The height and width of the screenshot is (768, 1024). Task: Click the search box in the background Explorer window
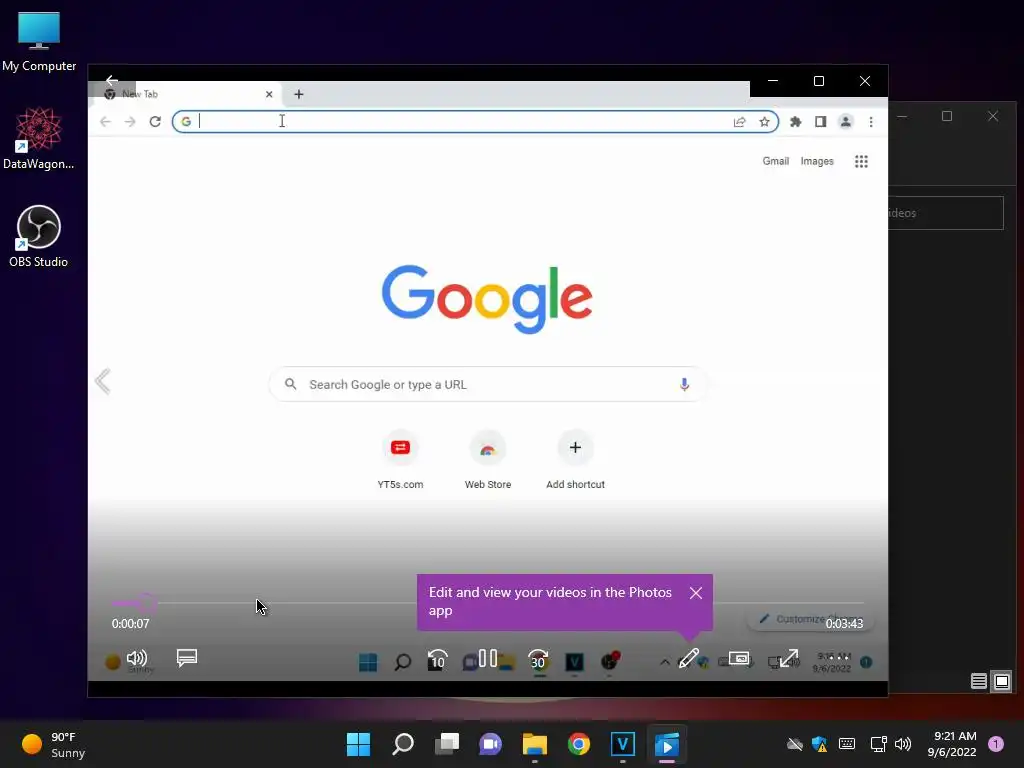(946, 213)
